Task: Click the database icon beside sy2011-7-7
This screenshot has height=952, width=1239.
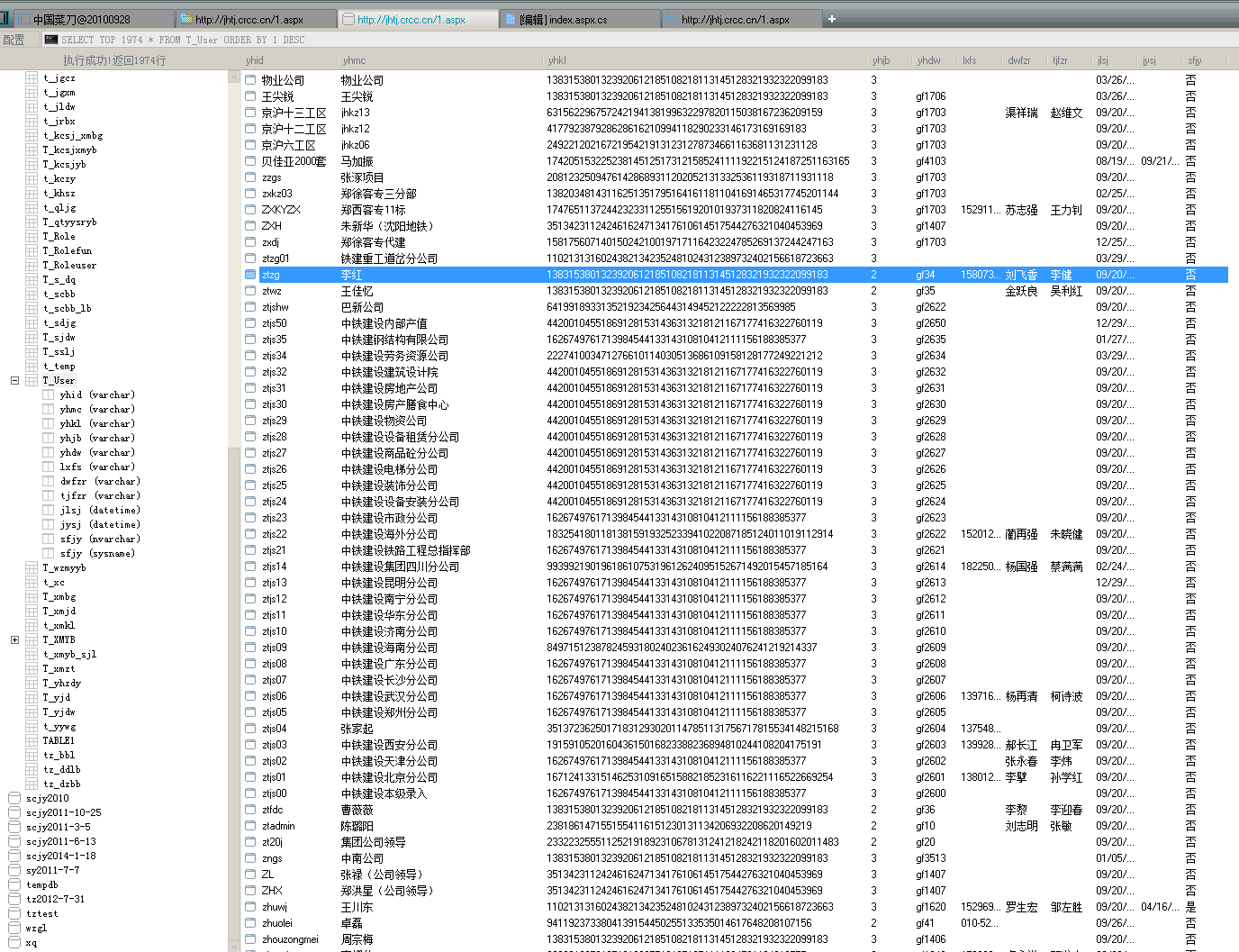Action: [x=14, y=871]
